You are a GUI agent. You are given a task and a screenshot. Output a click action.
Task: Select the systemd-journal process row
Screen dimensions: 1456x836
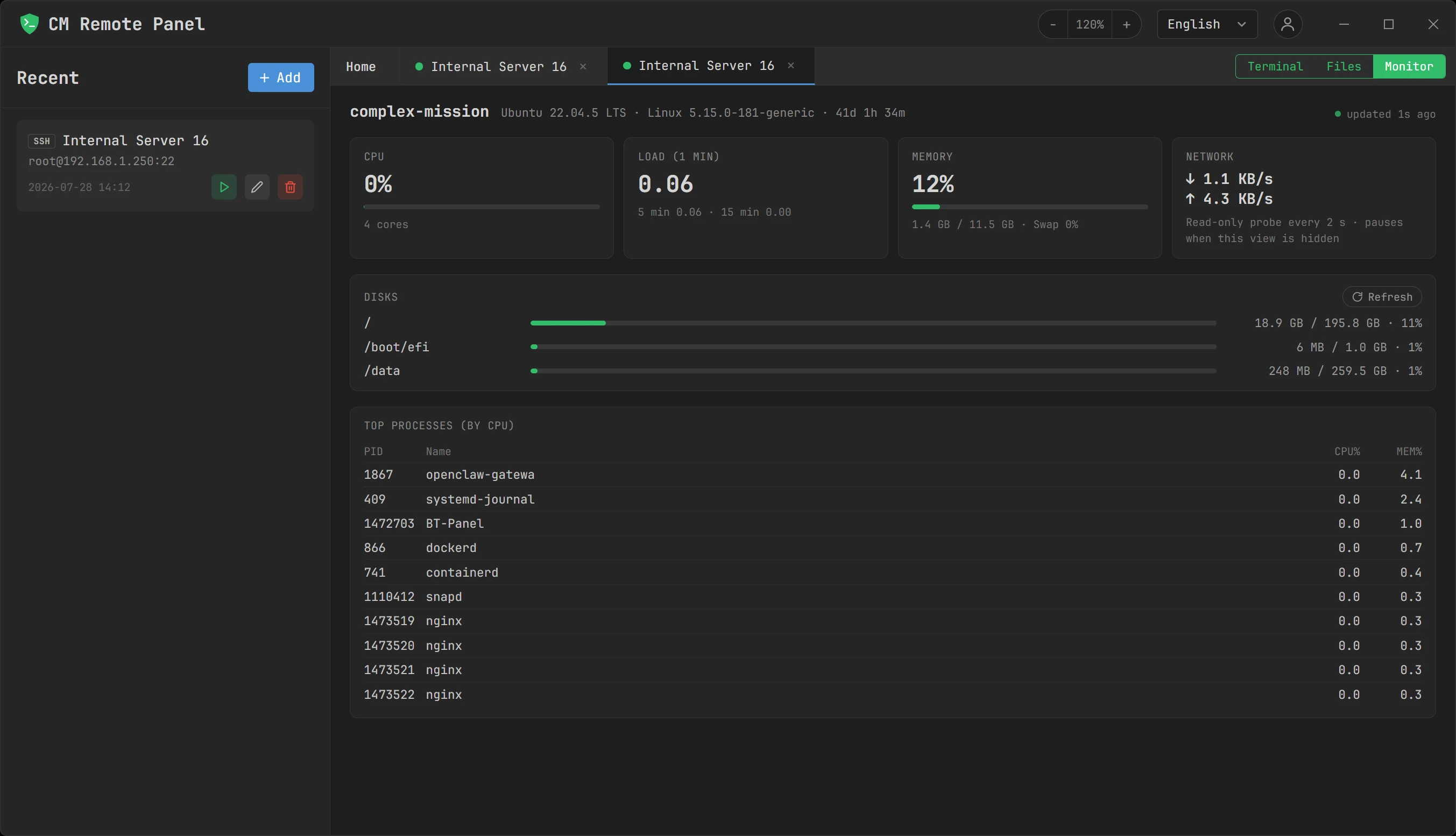tap(893, 500)
